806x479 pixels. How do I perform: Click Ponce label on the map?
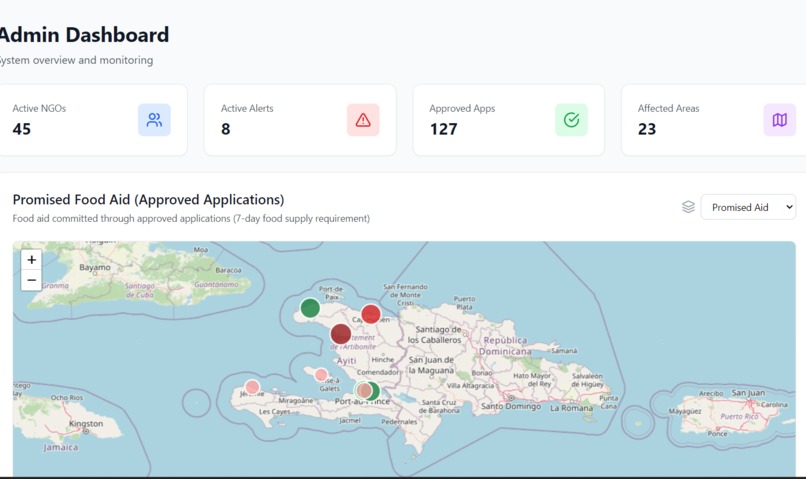(x=717, y=434)
